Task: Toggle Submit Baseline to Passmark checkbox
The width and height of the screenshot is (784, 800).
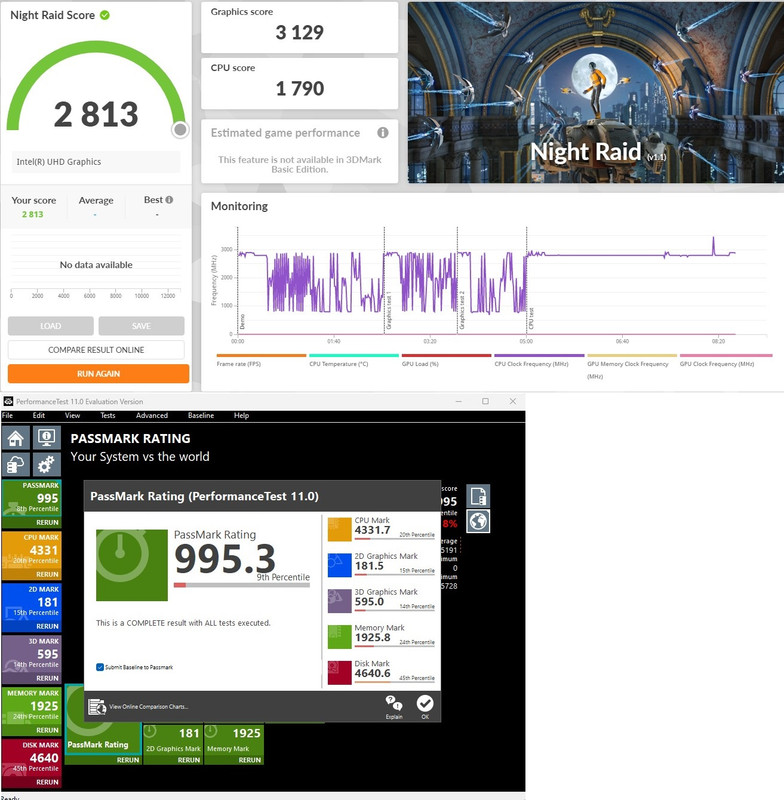Action: coord(100,667)
